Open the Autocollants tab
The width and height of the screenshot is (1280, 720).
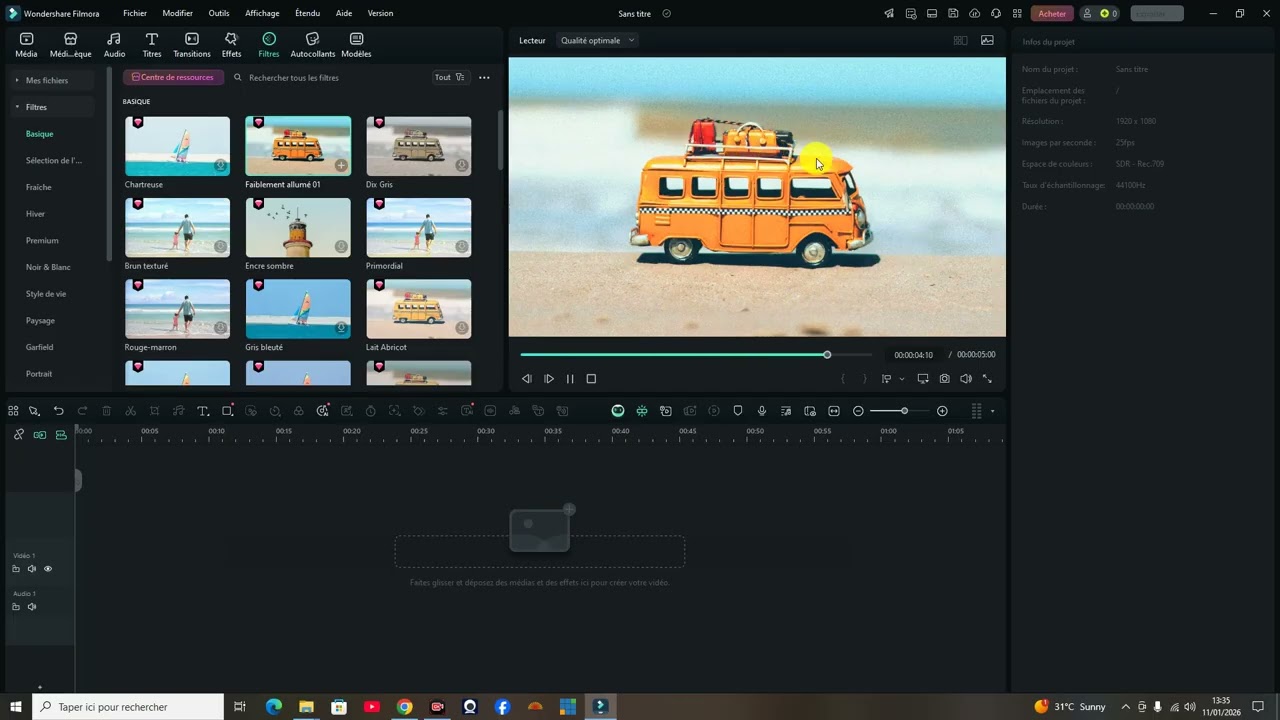point(313,45)
